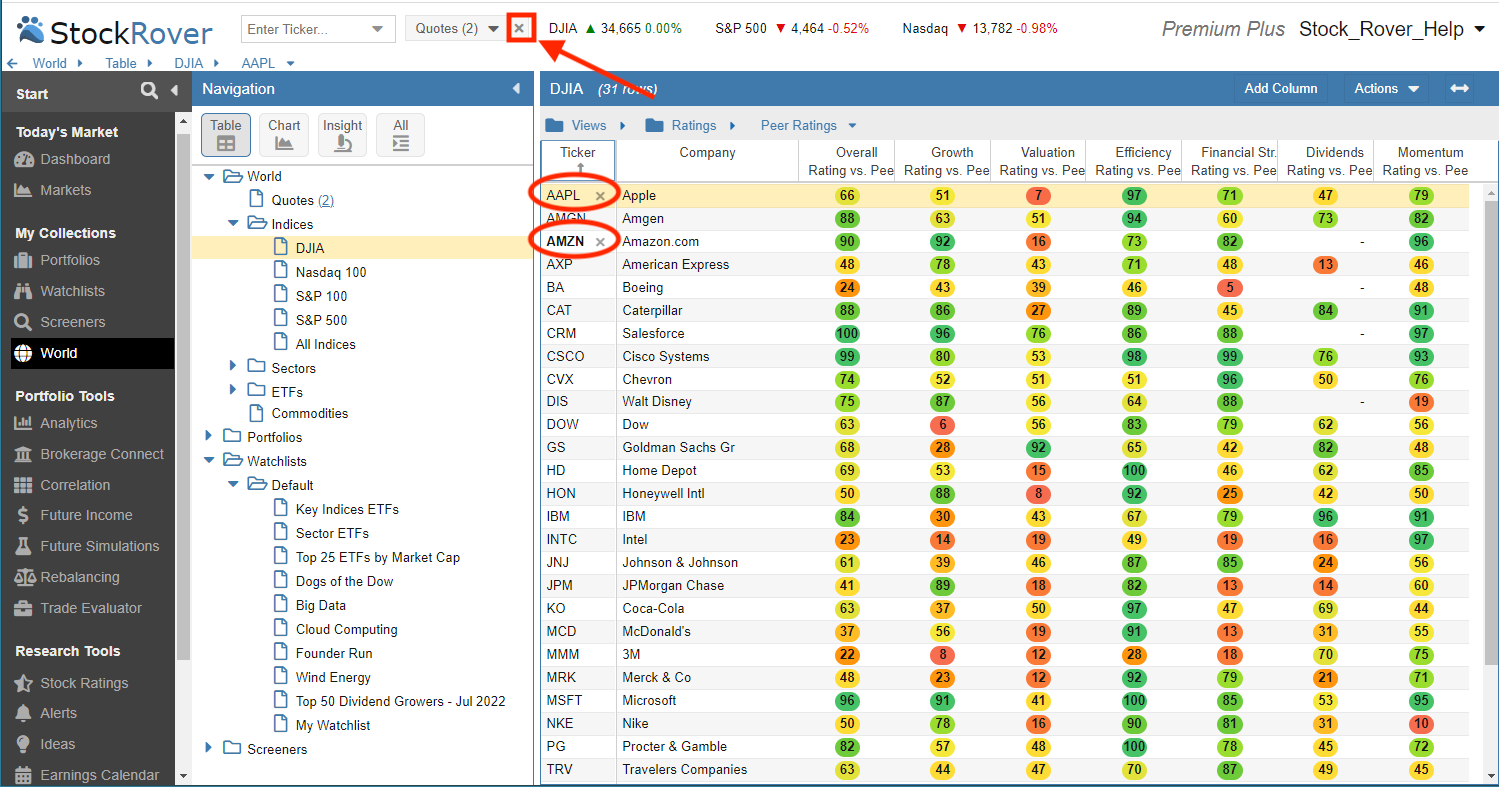Open Rebalancing tool
The image size is (1499, 787).
point(66,577)
